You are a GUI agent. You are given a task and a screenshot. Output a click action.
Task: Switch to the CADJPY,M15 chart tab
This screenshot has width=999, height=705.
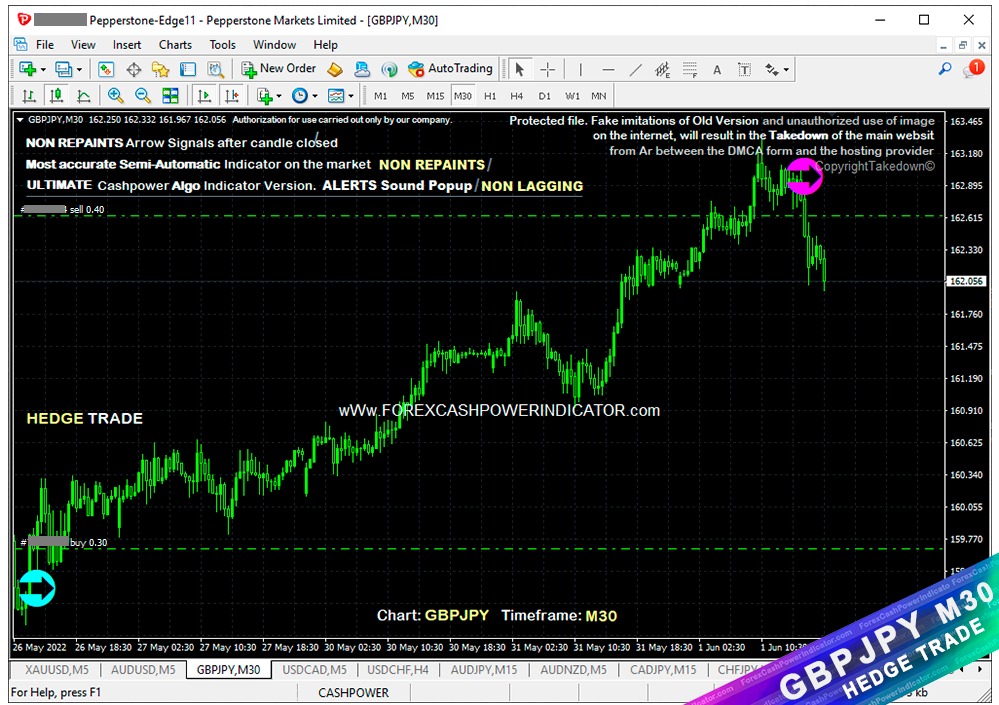663,670
